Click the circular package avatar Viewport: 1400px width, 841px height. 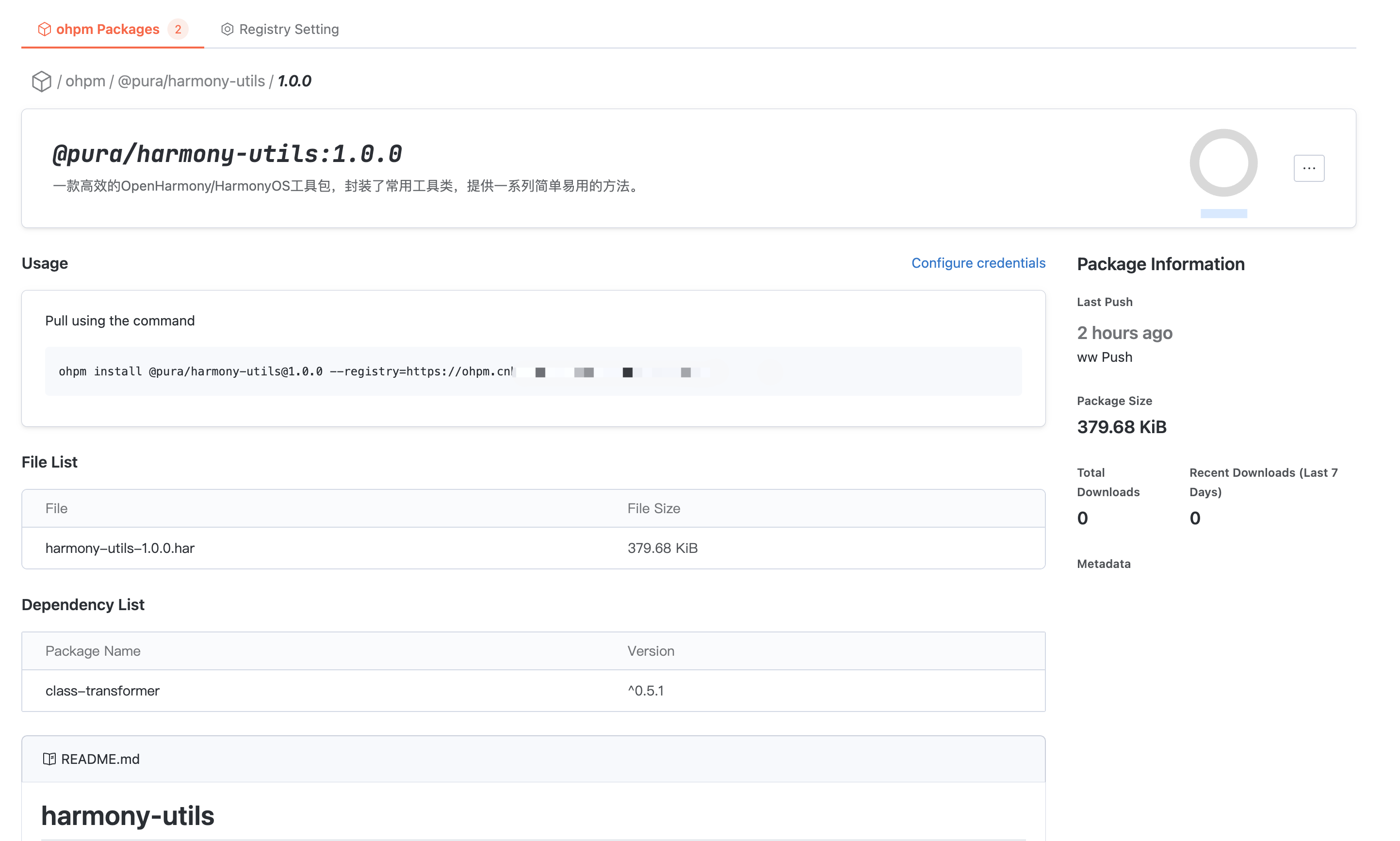(1223, 162)
